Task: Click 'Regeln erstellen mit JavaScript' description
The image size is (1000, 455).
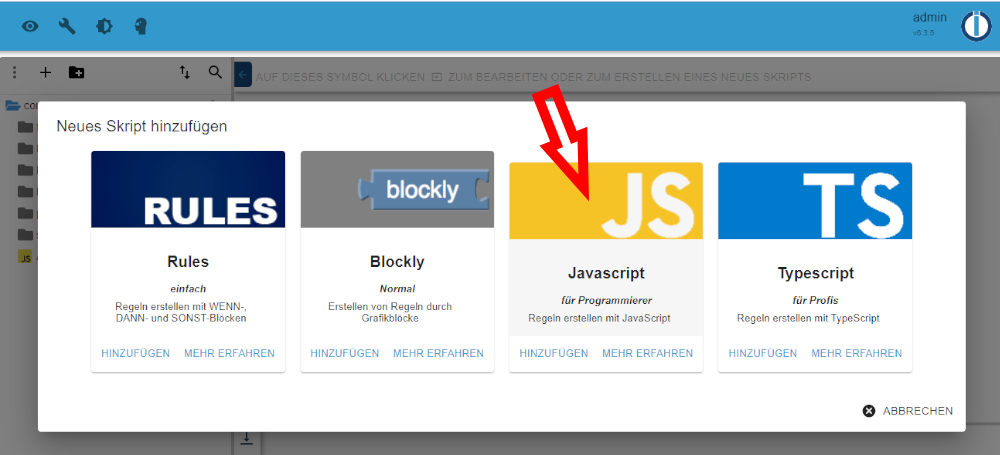Action: pyautogui.click(x=599, y=318)
